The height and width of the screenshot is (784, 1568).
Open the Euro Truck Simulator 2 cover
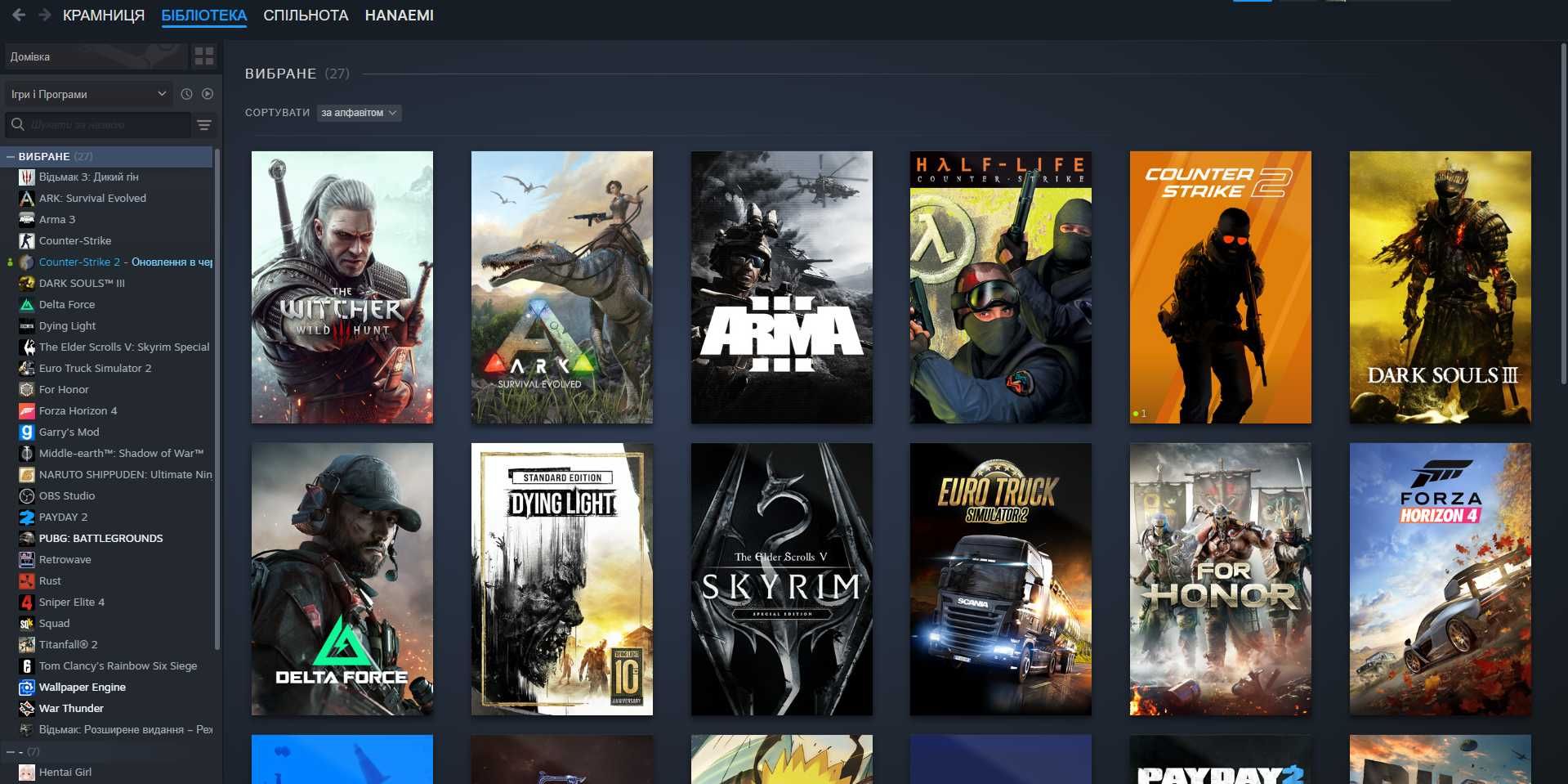[1001, 580]
